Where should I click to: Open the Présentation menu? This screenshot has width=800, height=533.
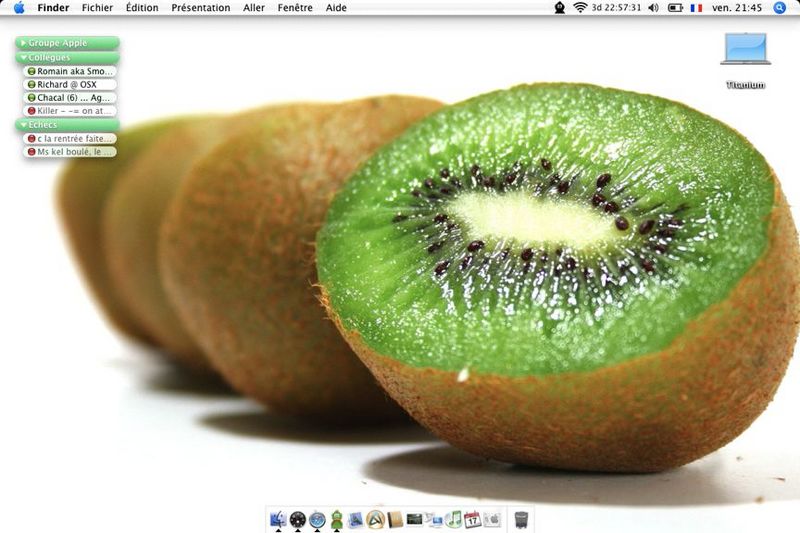pyautogui.click(x=201, y=8)
